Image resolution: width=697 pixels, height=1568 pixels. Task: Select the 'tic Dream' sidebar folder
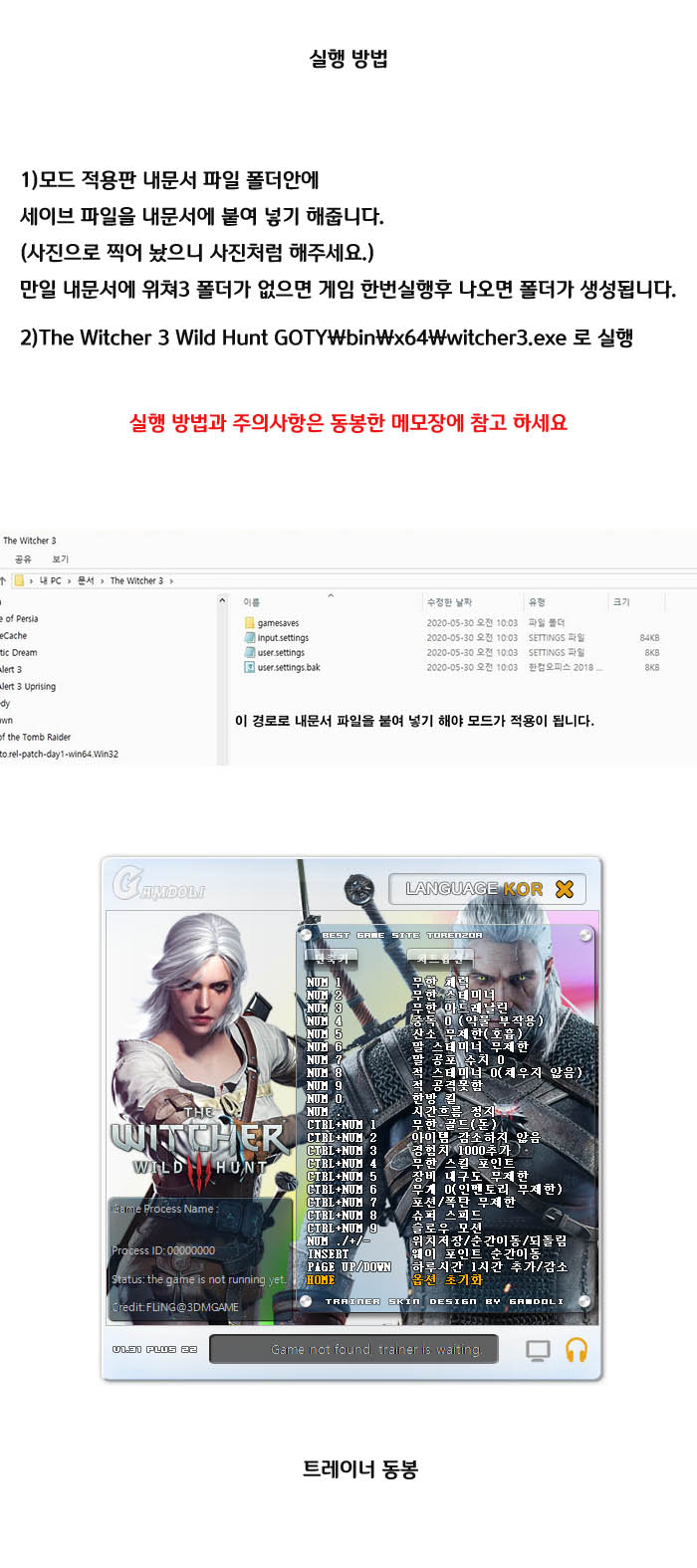coord(19,653)
